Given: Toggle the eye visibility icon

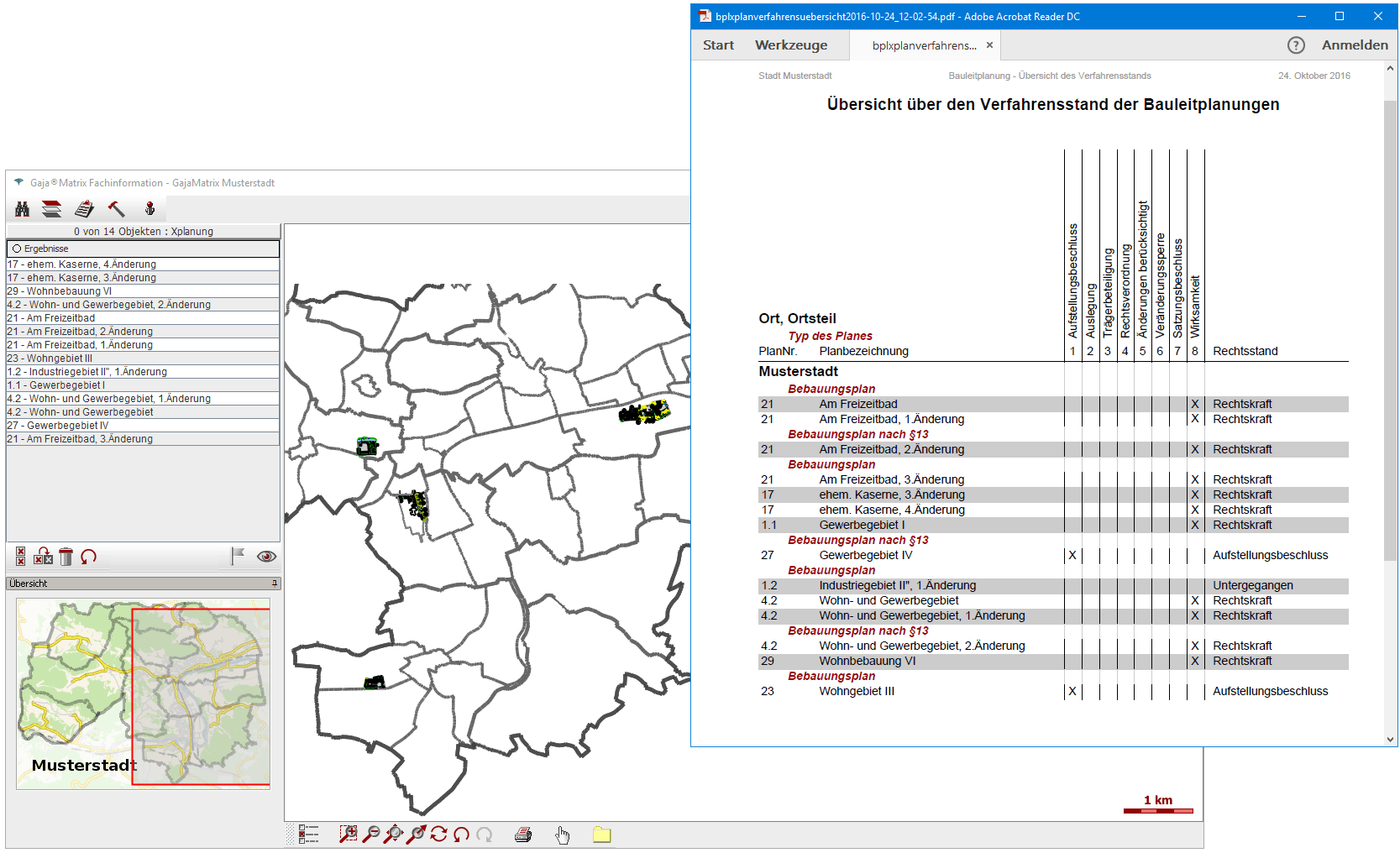Looking at the screenshot, I should (266, 557).
